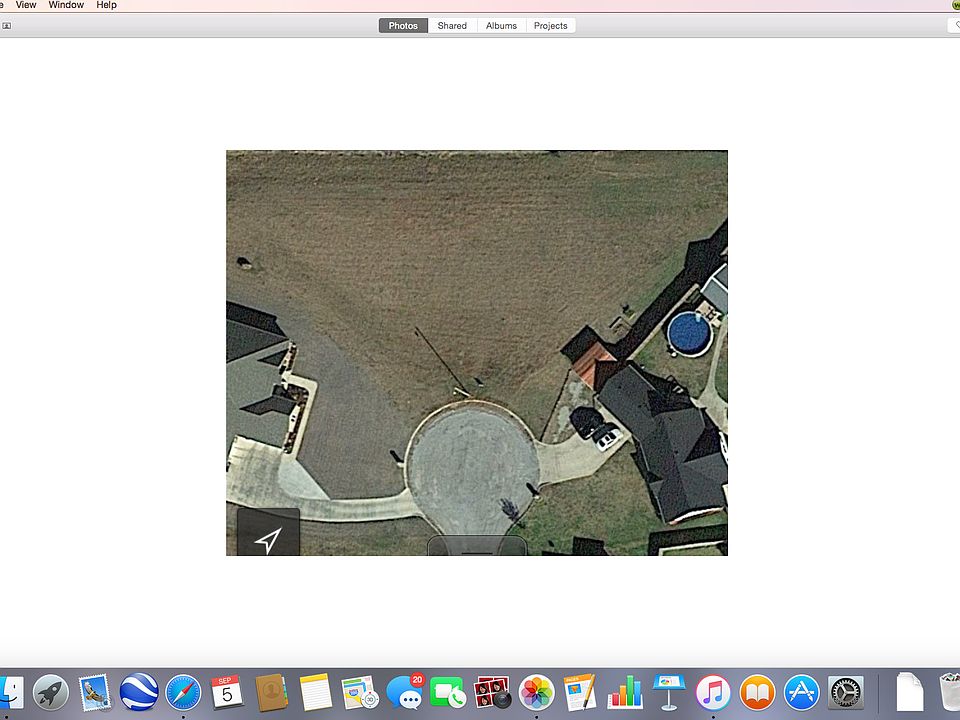This screenshot has width=960, height=720.
Task: Launch Google Earth from the Dock
Action: pos(139,692)
